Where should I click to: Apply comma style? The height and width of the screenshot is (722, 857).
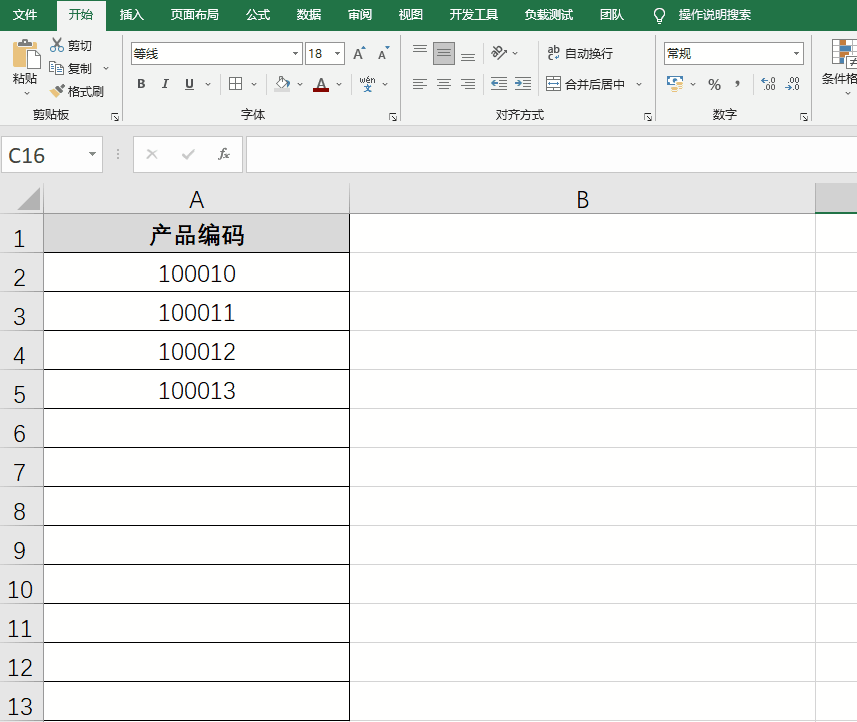coord(738,84)
